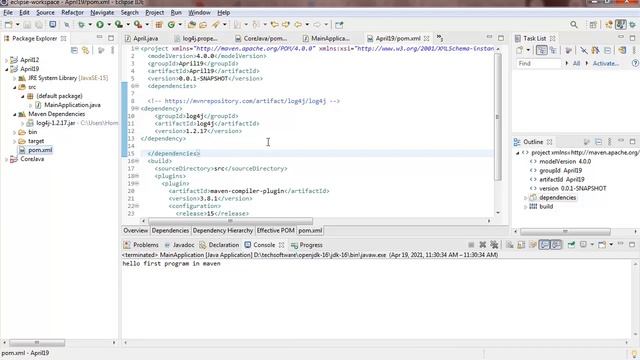Click the Terminate stop icon in Console
This screenshot has width=640, height=360.
pos(471,244)
